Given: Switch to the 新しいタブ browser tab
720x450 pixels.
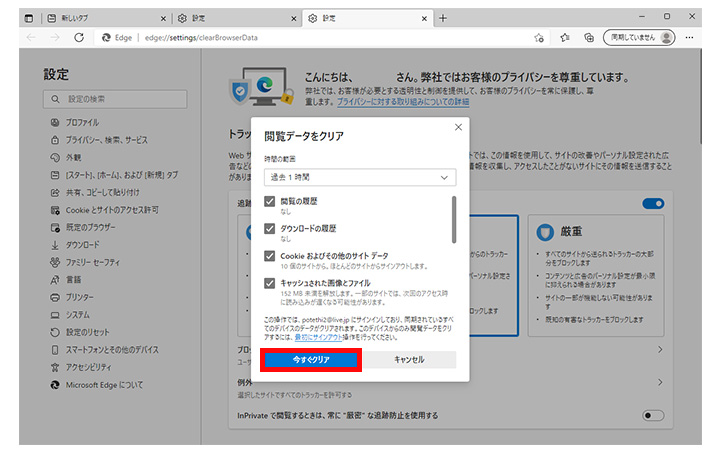Looking at the screenshot, I should pyautogui.click(x=106, y=18).
